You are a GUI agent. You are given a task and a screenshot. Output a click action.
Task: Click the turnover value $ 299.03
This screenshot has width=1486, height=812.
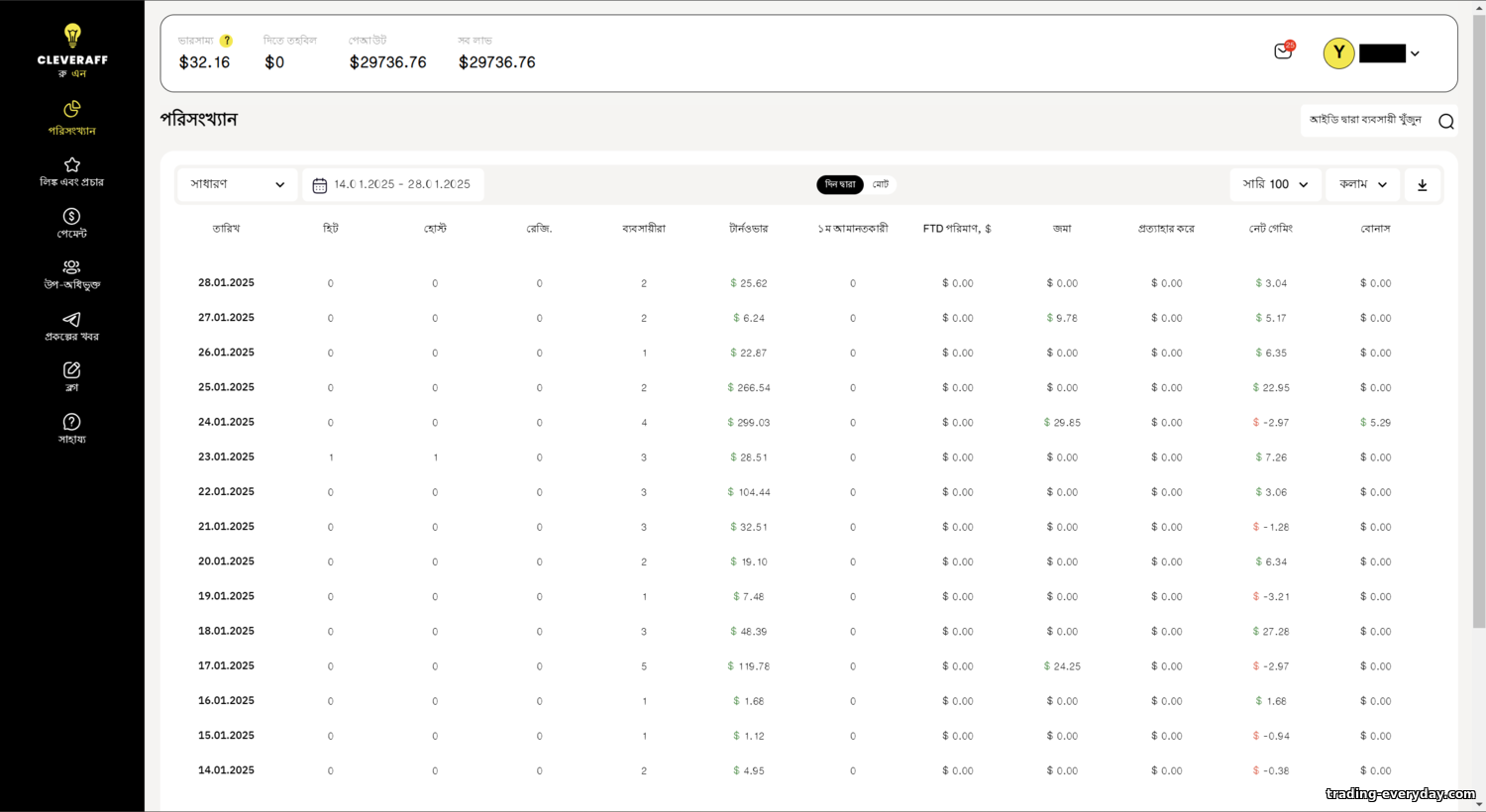(749, 423)
